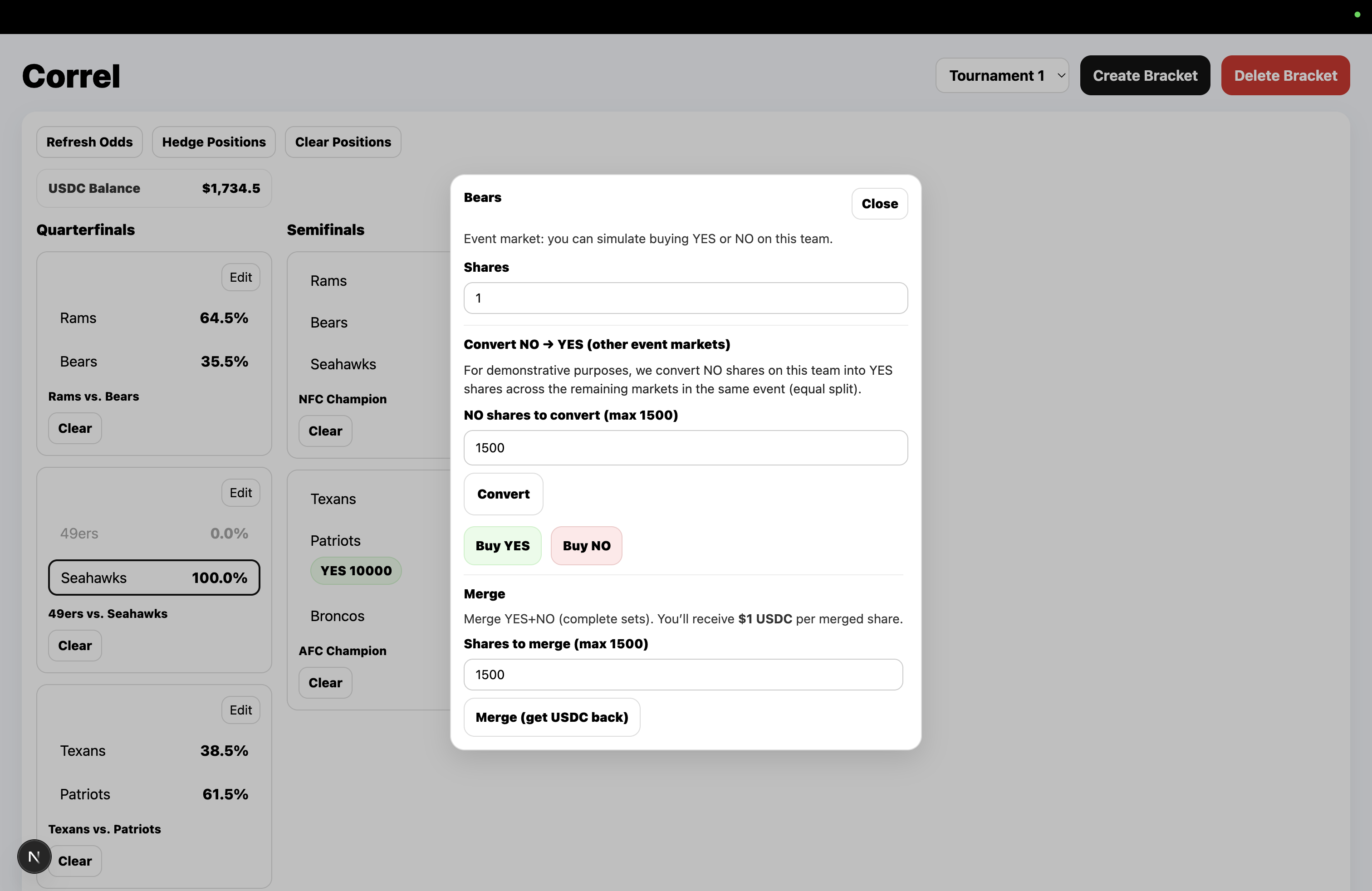Click the pink Buy NO button
The height and width of the screenshot is (891, 1372).
[x=586, y=546]
